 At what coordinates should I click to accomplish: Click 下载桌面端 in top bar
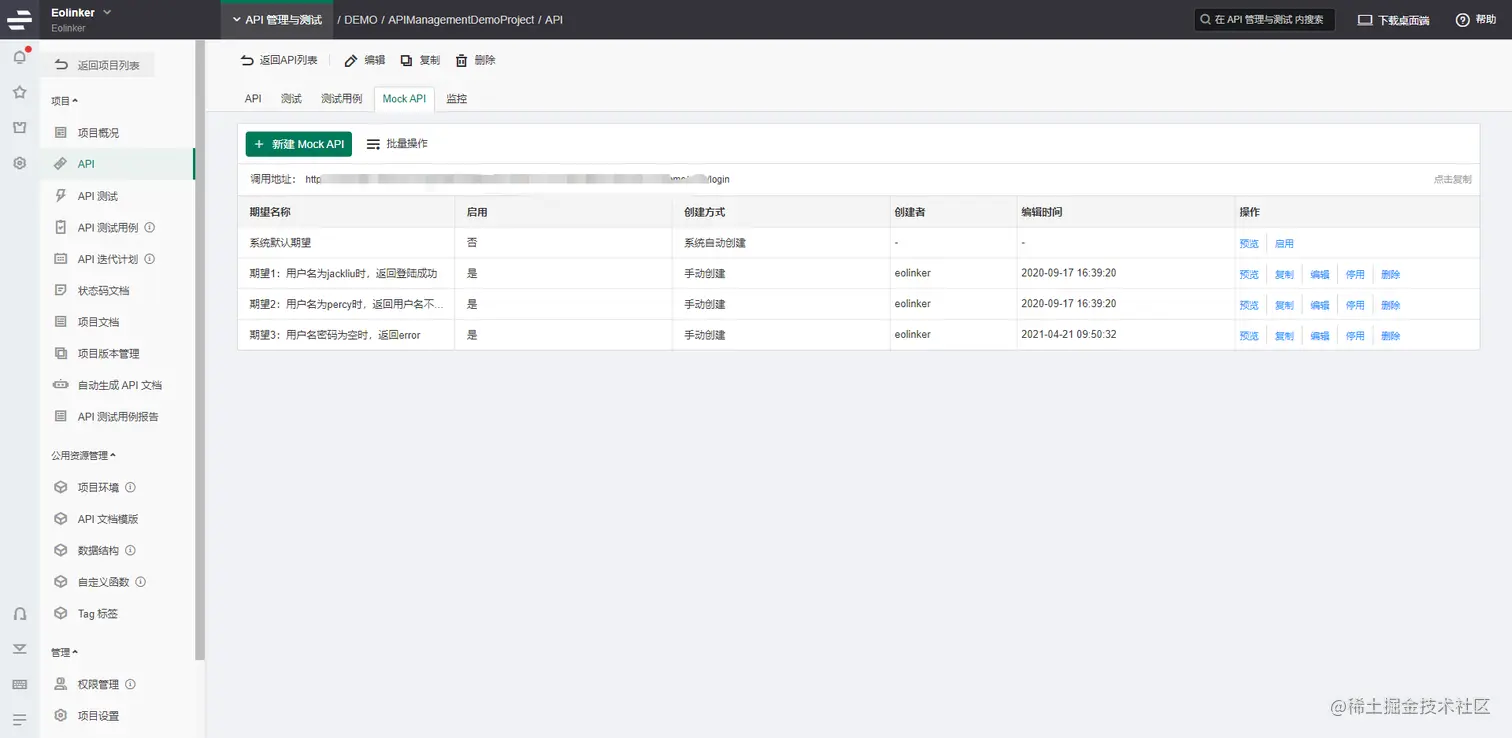coord(1393,20)
